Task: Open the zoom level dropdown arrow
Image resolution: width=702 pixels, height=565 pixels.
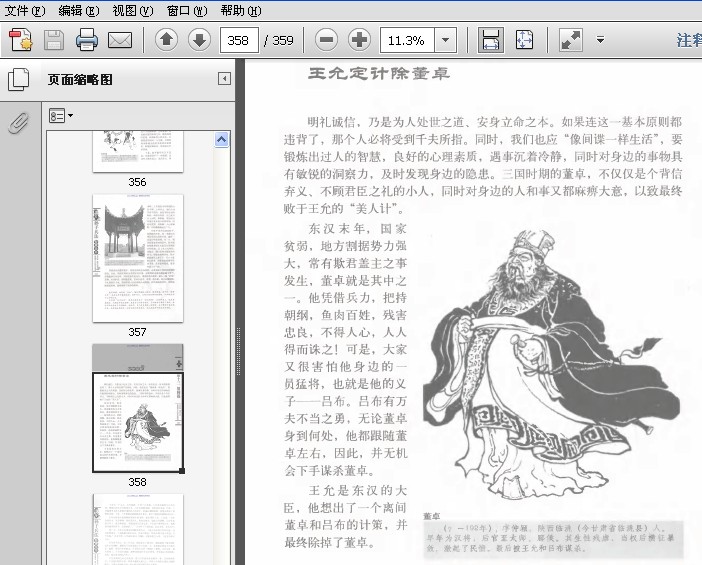Action: [445, 40]
